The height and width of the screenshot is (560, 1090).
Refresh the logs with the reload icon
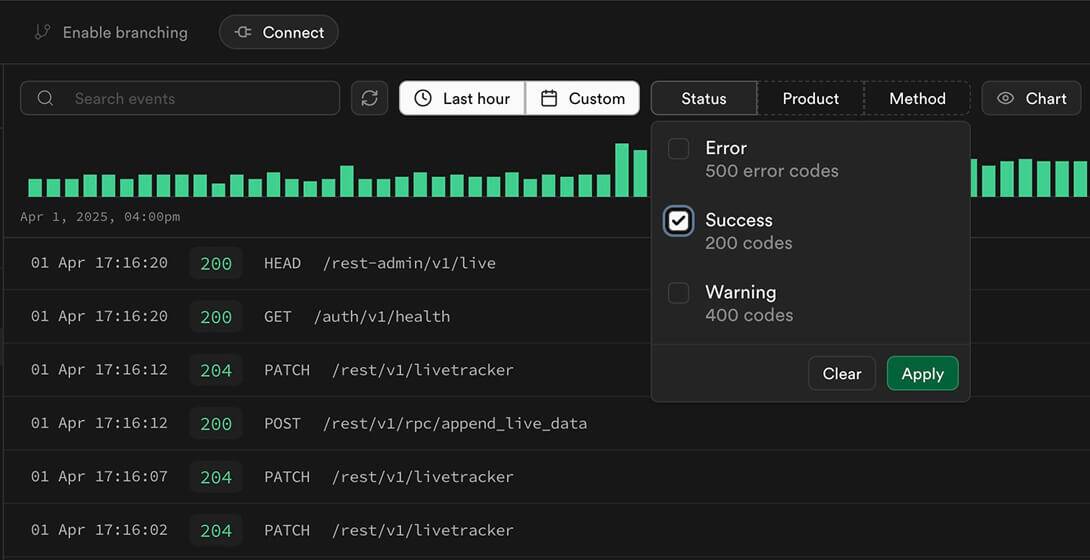click(x=370, y=99)
